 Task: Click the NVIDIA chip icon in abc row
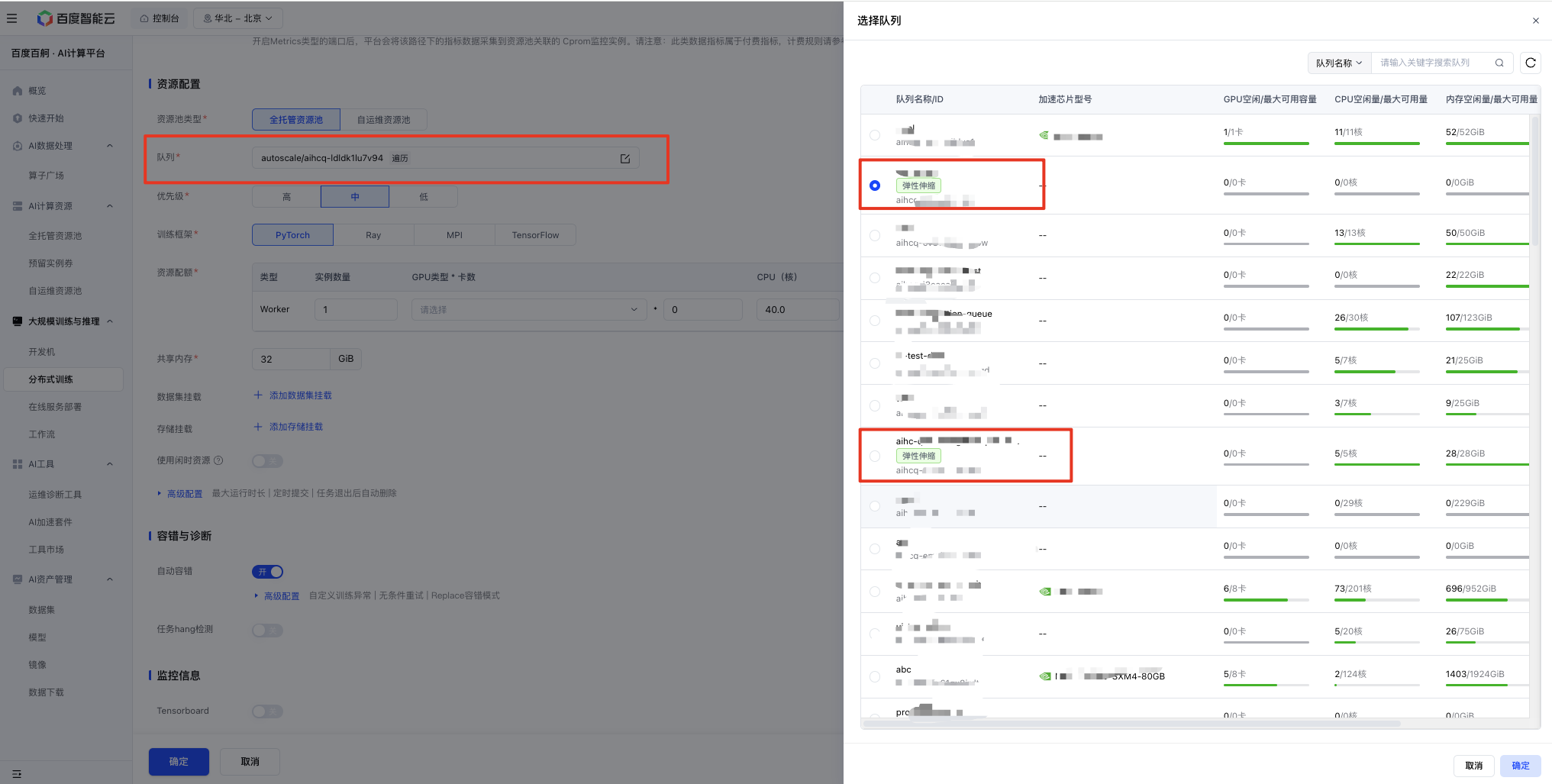[1045, 676]
